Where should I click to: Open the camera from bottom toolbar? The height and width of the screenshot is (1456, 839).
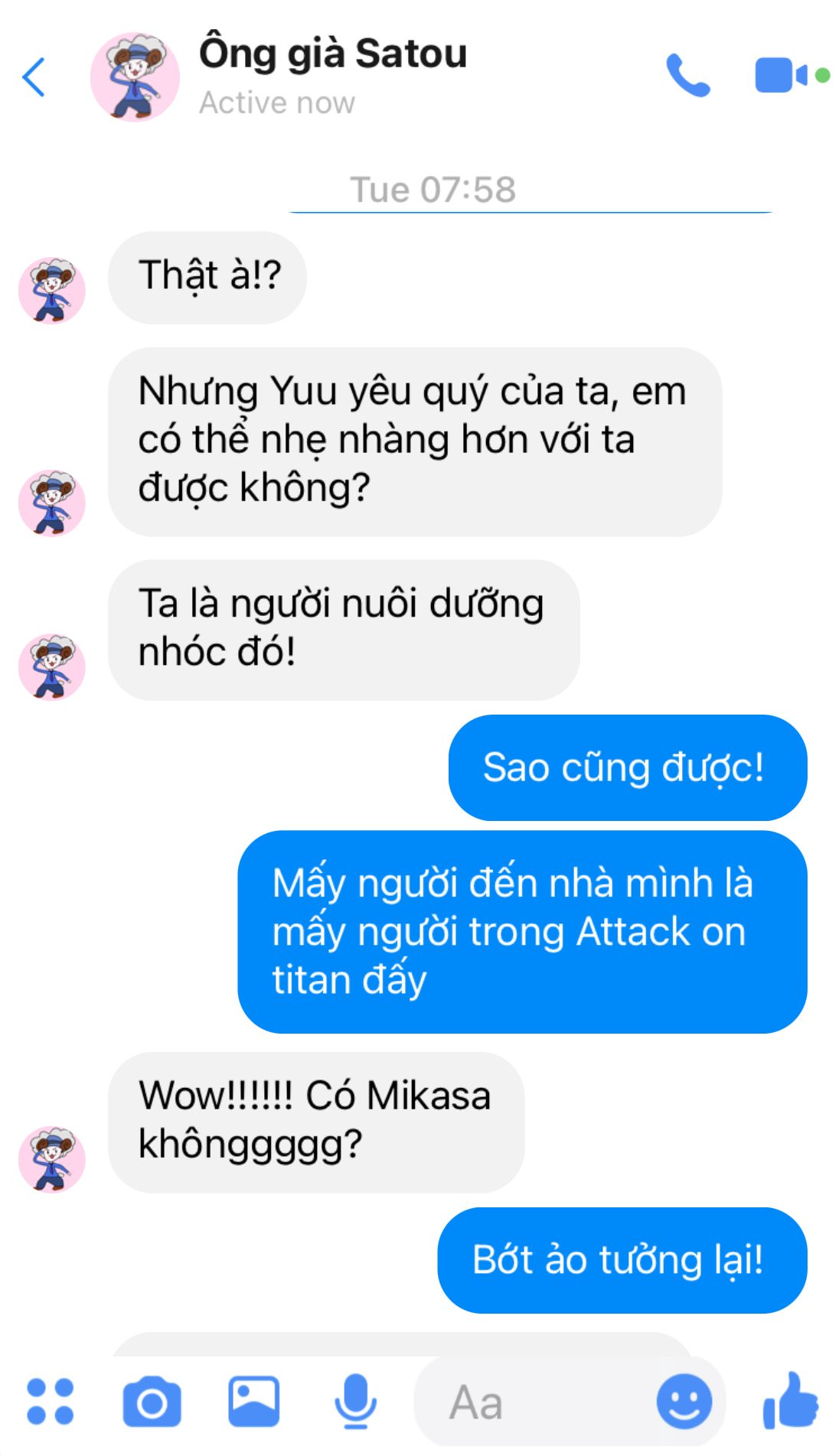[x=152, y=1402]
